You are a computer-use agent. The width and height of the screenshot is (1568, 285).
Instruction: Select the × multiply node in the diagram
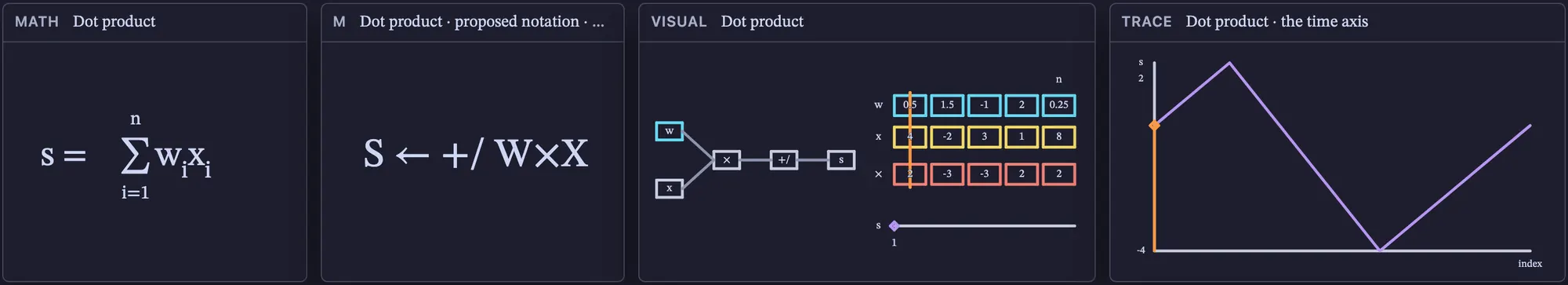point(726,160)
